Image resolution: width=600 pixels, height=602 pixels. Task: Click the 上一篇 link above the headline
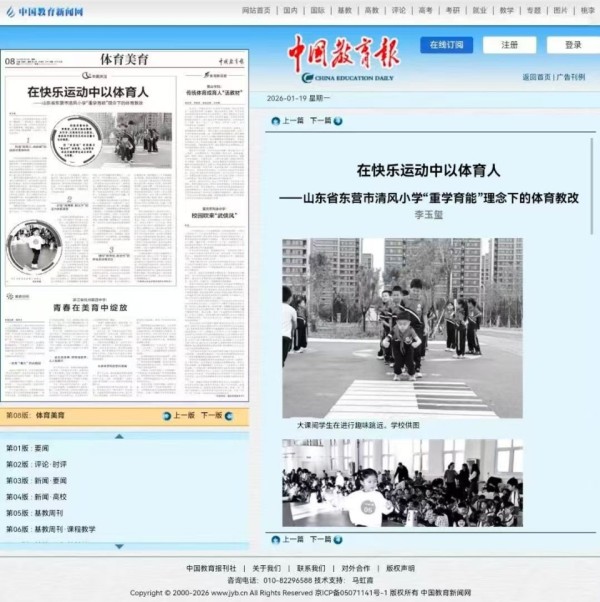[293, 121]
